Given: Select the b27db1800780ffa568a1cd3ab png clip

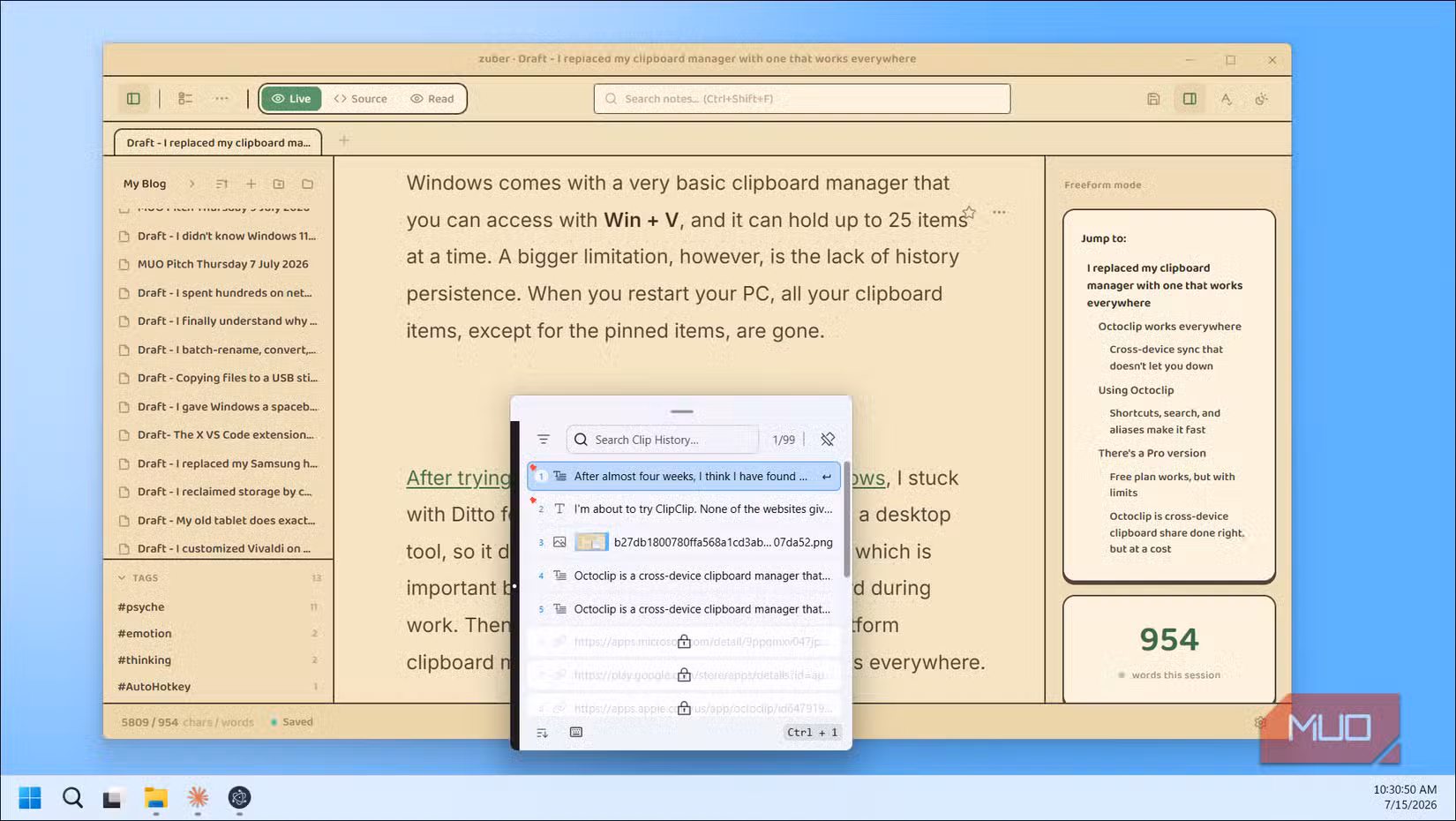Looking at the screenshot, I should pos(684,542).
